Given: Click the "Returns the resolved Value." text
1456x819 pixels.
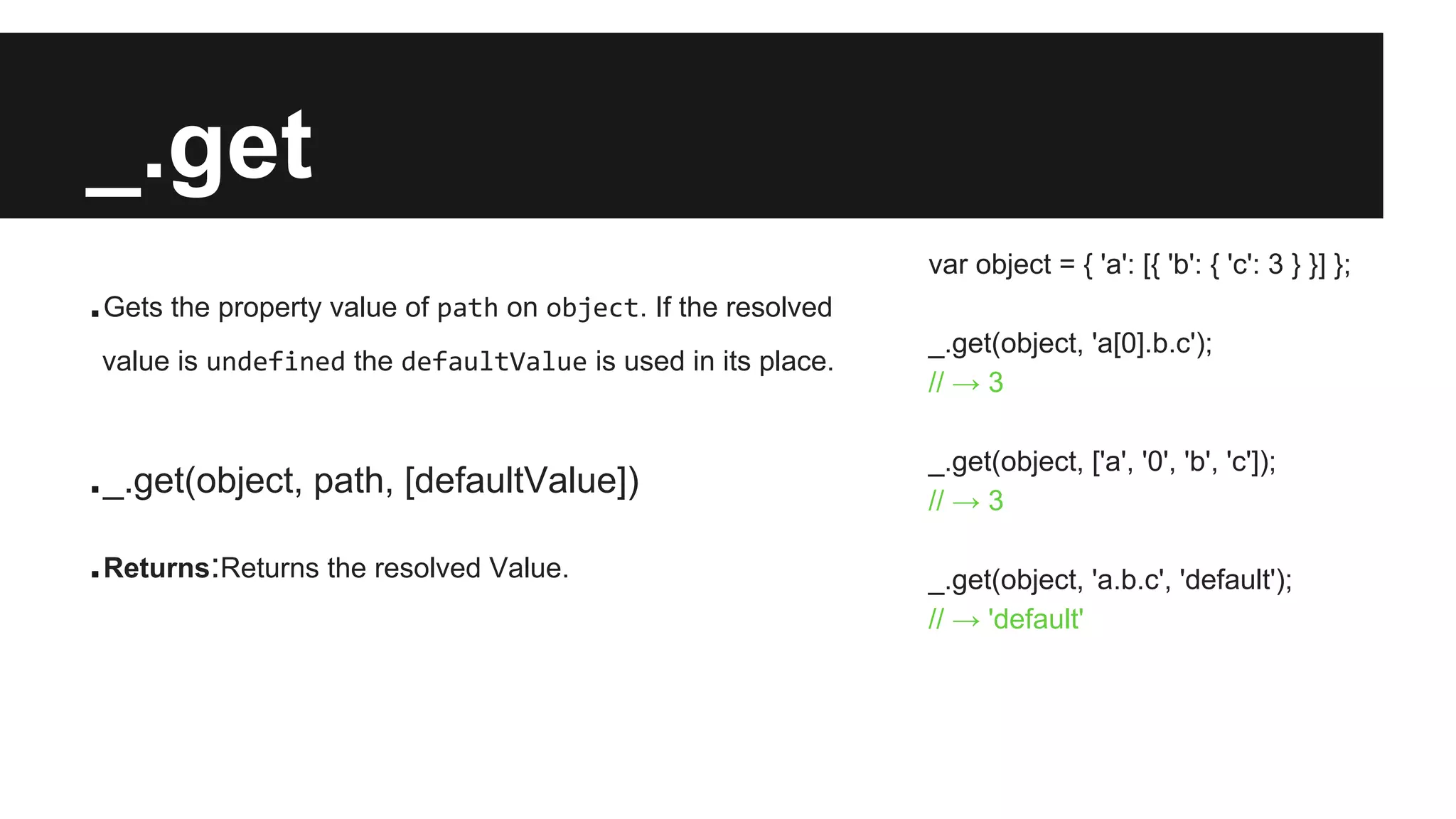Looking at the screenshot, I should (x=395, y=569).
